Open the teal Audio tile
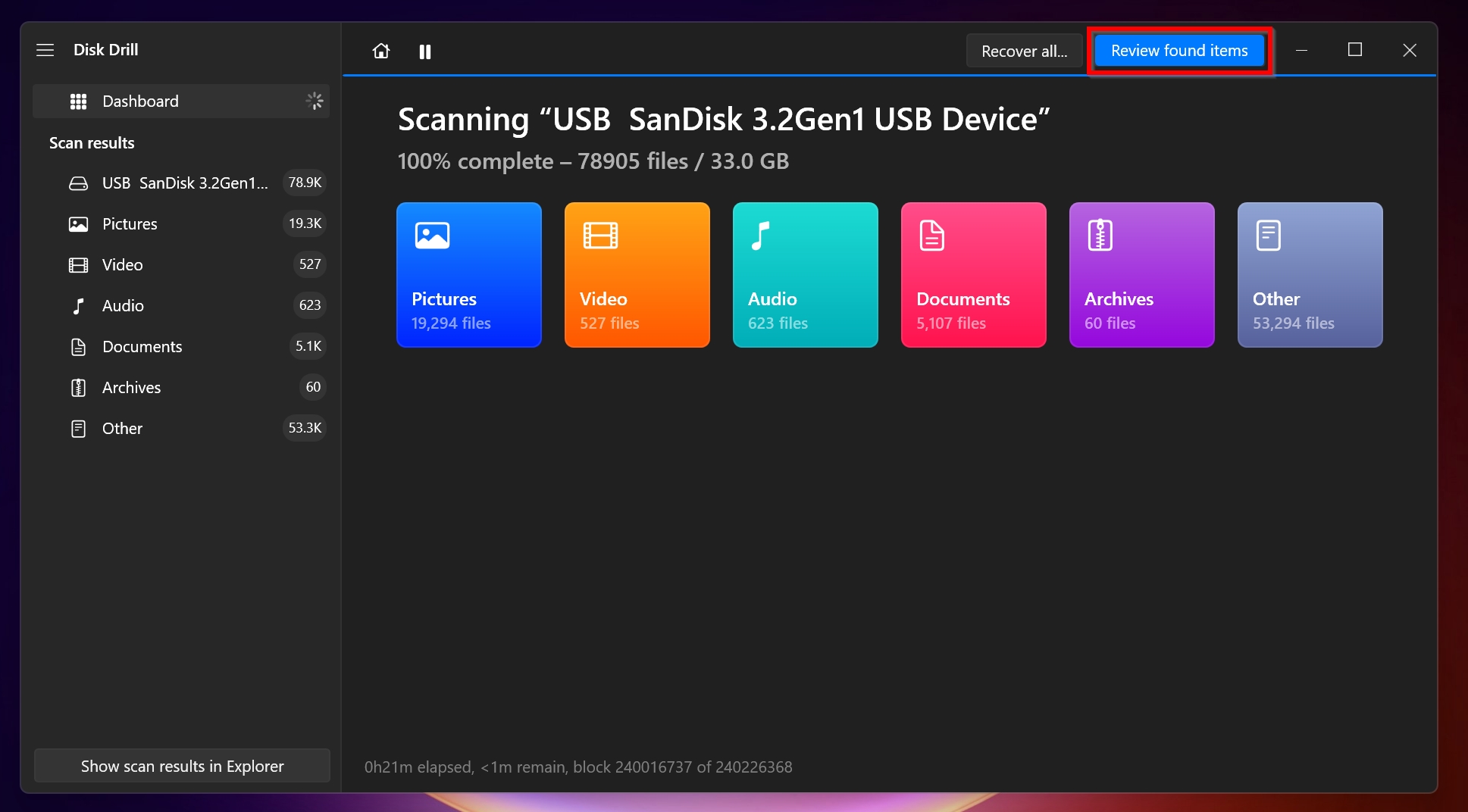 [806, 275]
